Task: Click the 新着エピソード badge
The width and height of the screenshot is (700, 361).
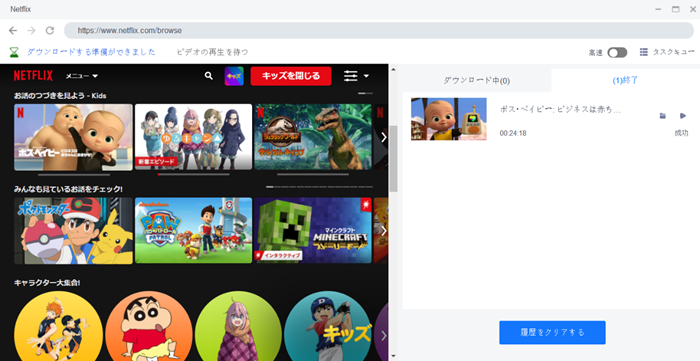Action: (156, 162)
